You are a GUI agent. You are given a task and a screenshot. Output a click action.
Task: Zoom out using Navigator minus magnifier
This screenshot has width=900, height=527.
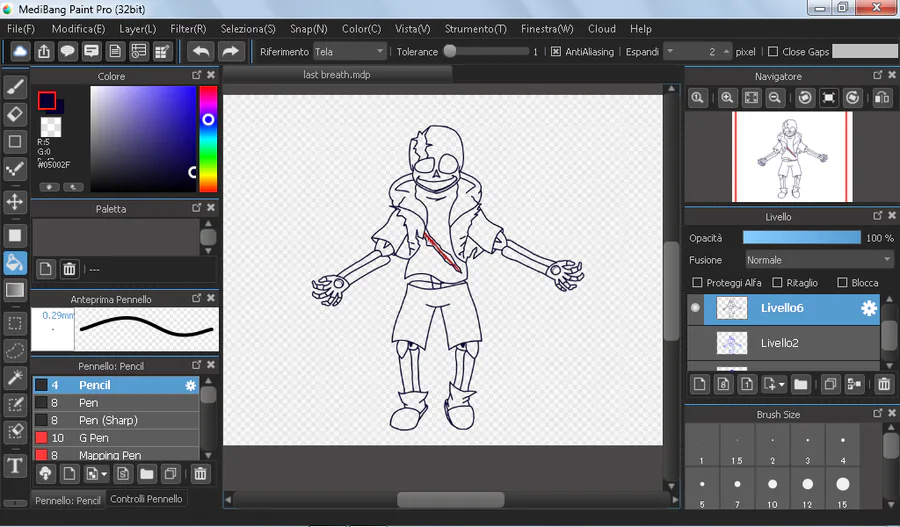[x=774, y=98]
